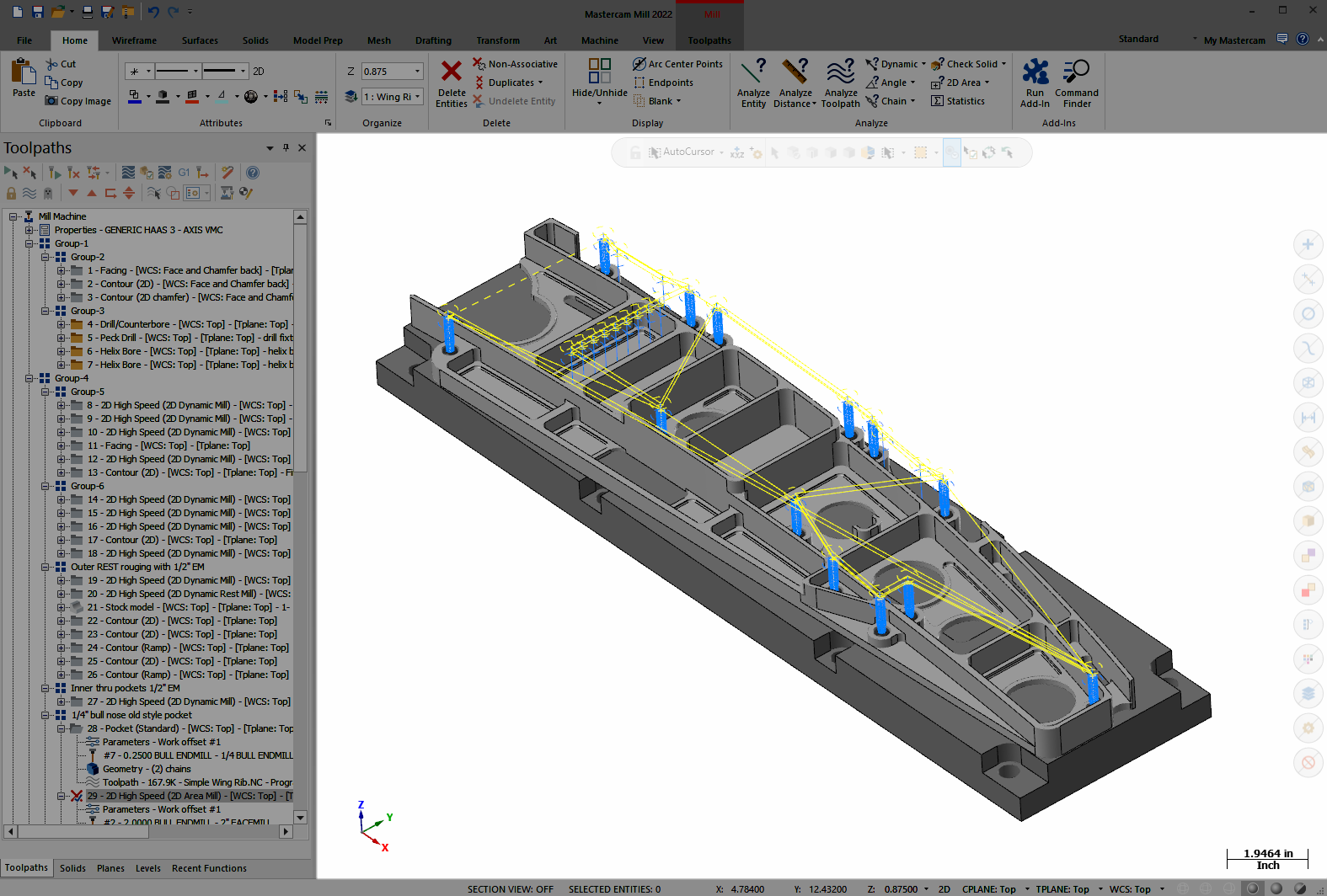Viewport: 1327px width, 896px height.
Task: Open the level '1 : Wing Ri' dropdown
Action: 417,97
